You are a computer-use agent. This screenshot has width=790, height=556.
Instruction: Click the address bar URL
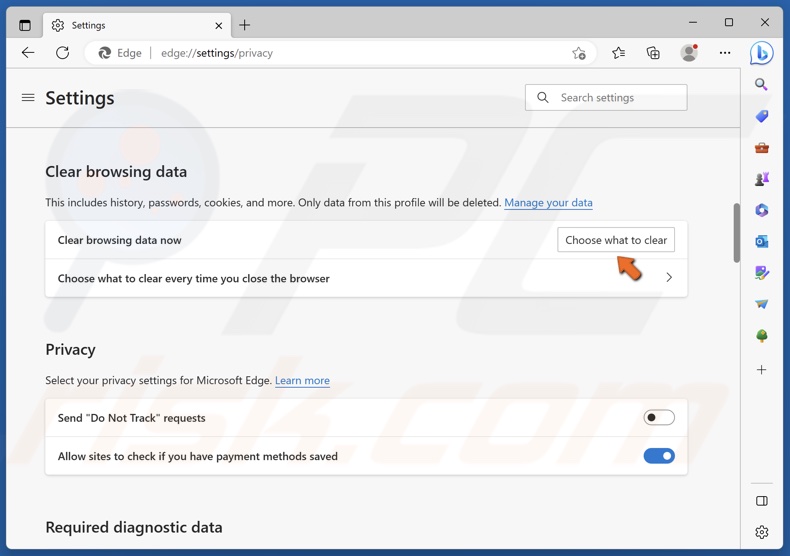[217, 53]
